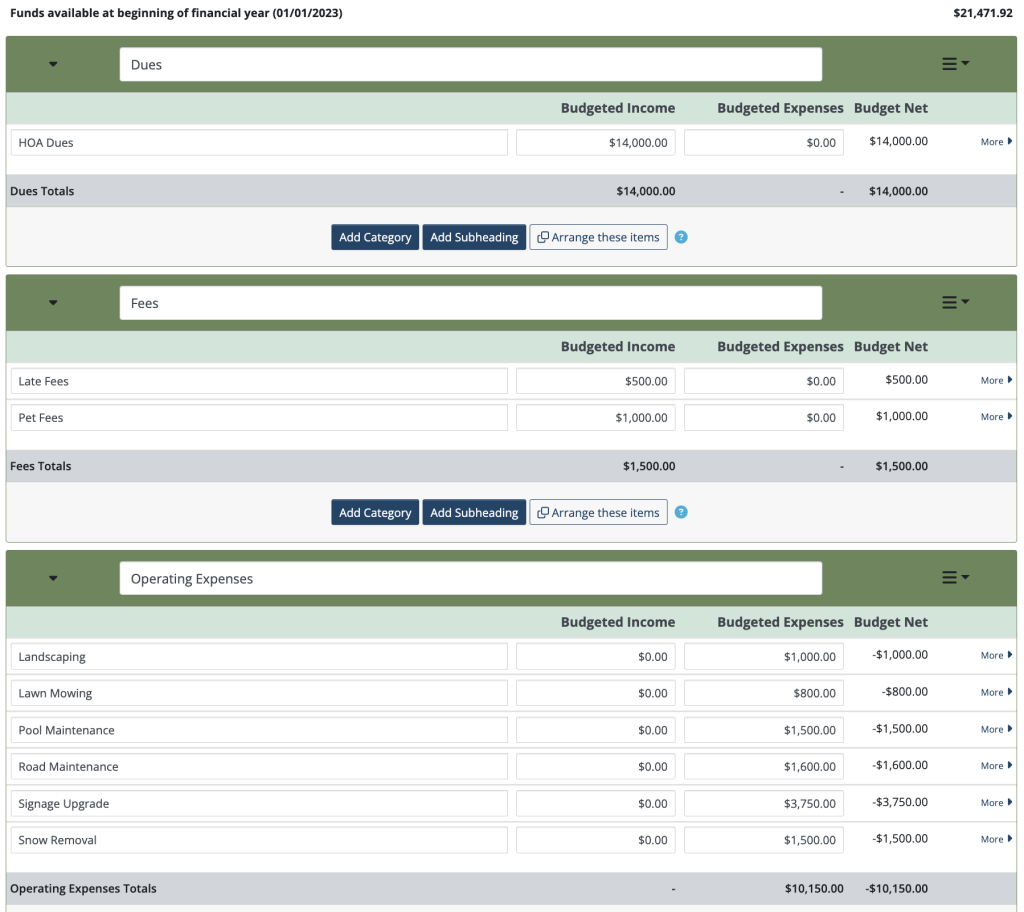Viewport: 1024px width, 912px height.
Task: Edit the HOA Dues budgeted income field
Action: point(595,142)
